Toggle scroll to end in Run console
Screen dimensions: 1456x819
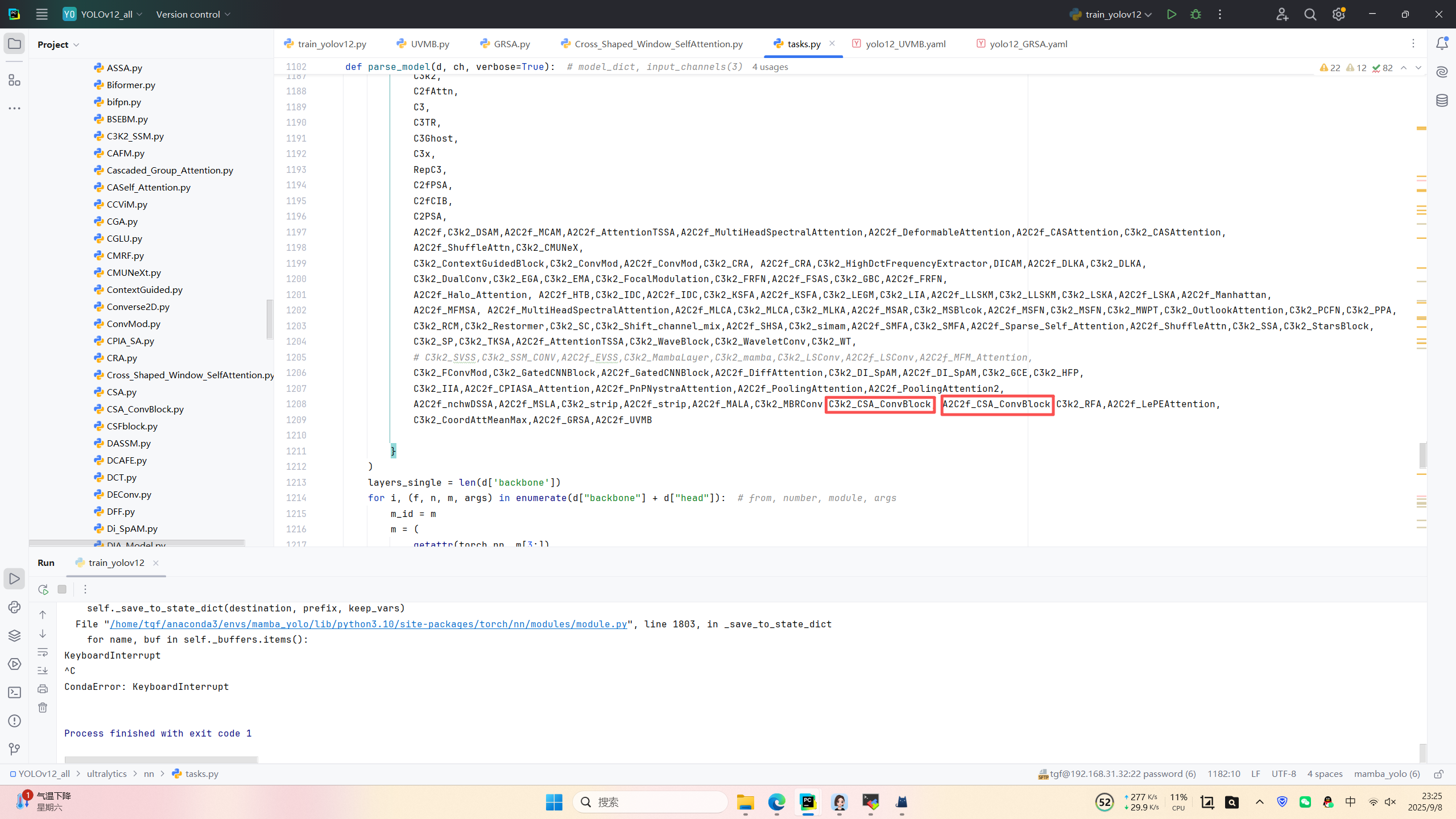coord(43,671)
